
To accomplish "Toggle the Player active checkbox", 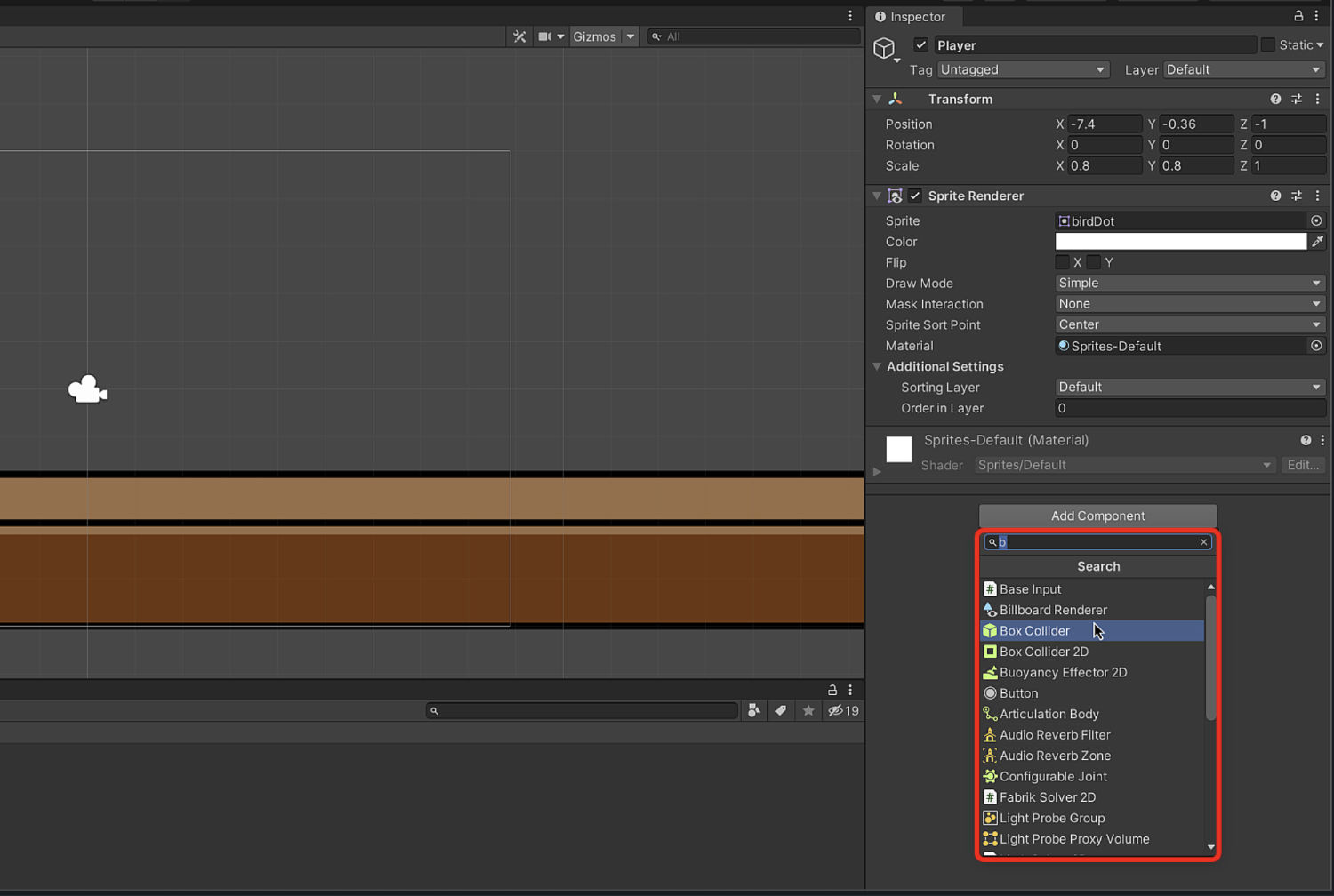I will click(x=920, y=45).
